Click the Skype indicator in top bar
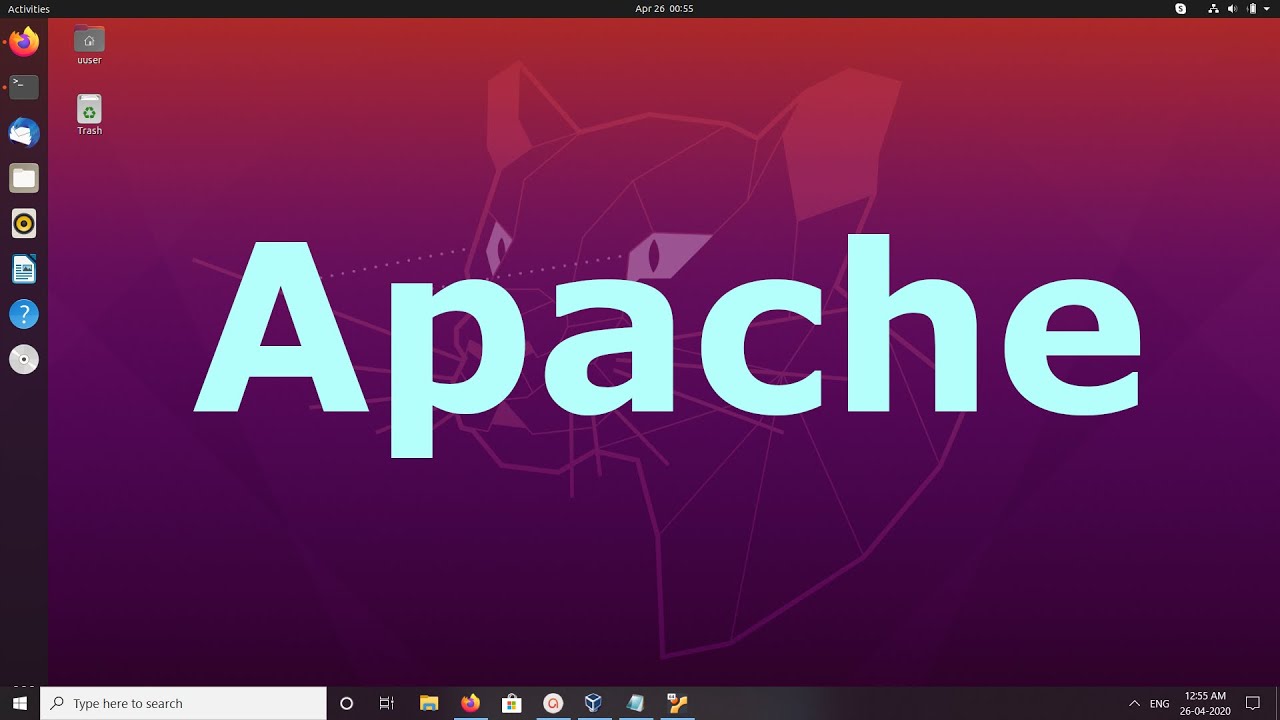1280x720 pixels. coord(1181,9)
